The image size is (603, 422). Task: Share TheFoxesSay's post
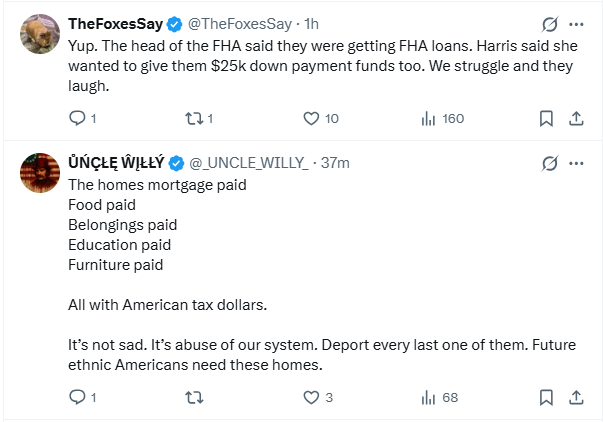click(576, 118)
